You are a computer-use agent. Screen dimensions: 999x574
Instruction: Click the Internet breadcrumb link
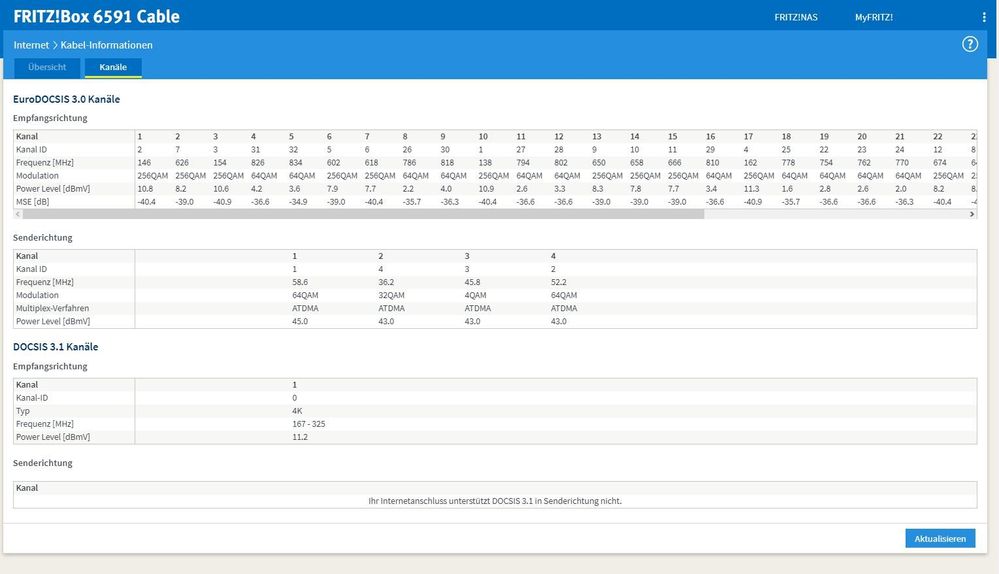(31, 45)
